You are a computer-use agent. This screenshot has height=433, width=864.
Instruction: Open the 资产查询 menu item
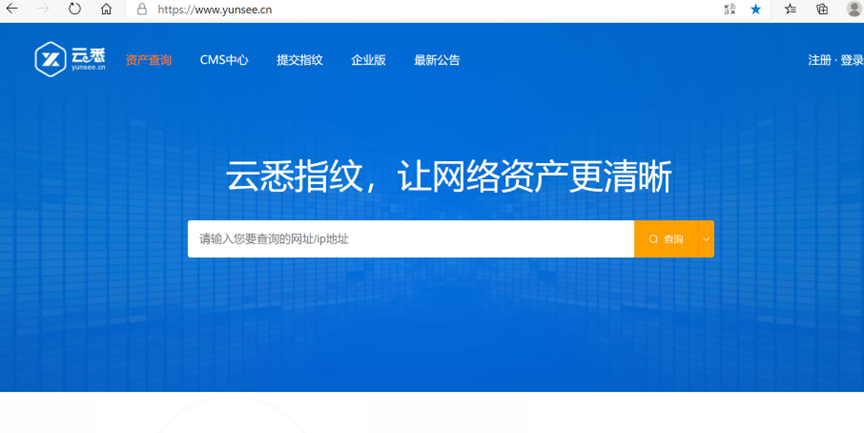pyautogui.click(x=149, y=60)
